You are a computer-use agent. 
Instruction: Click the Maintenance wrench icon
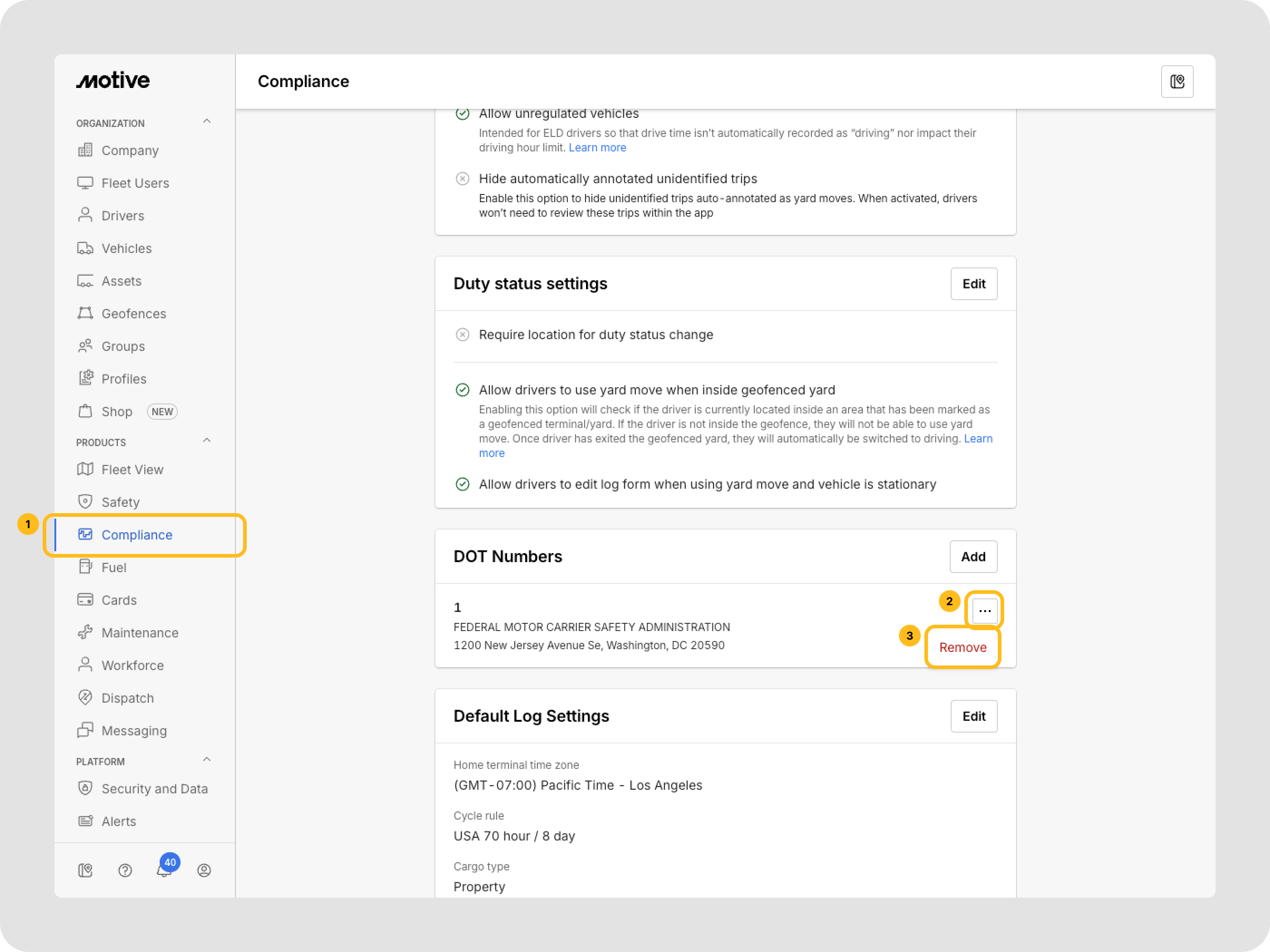tap(85, 632)
